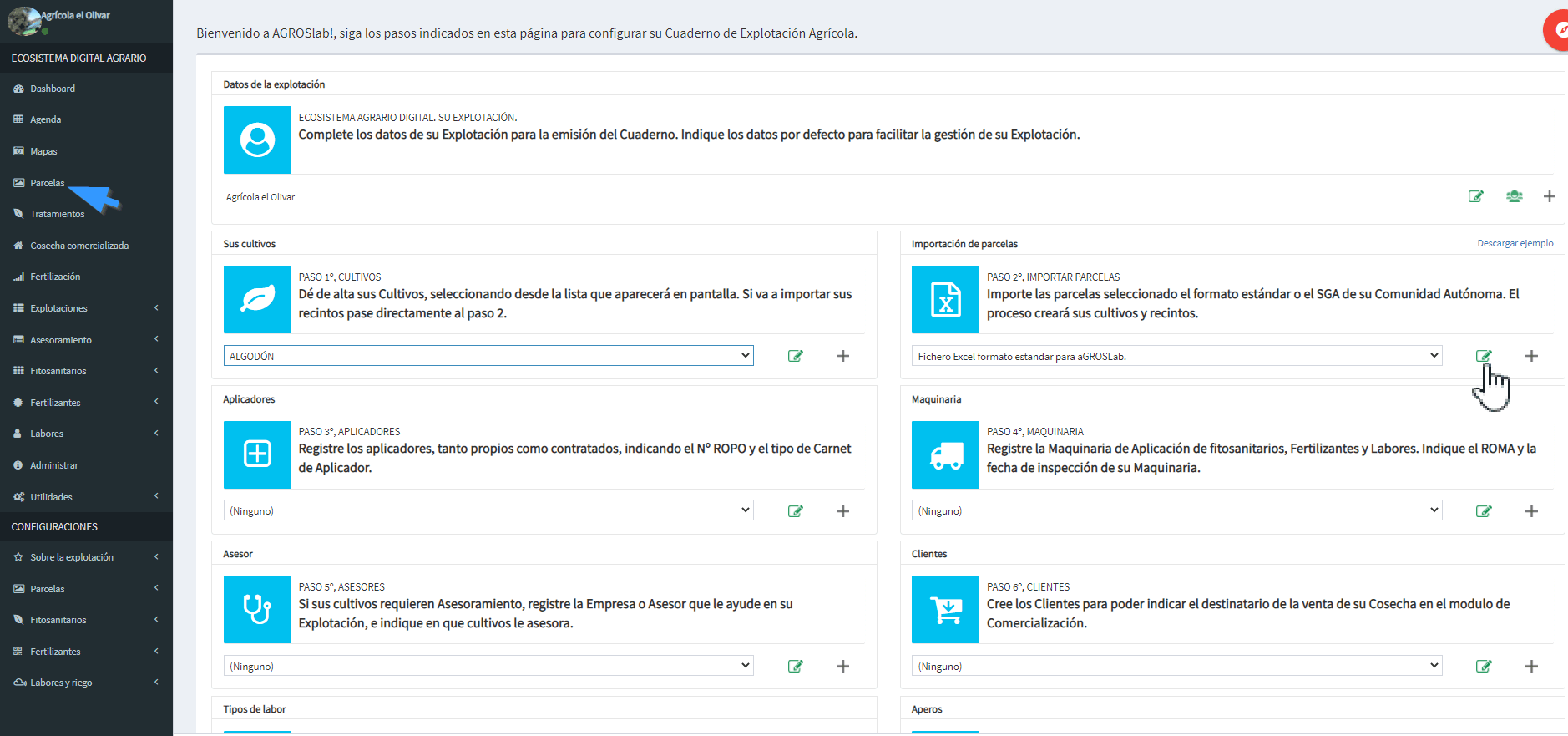Expand the Labores submenu
Image resolution: width=1568 pixels, height=736 pixels.
click(x=86, y=434)
